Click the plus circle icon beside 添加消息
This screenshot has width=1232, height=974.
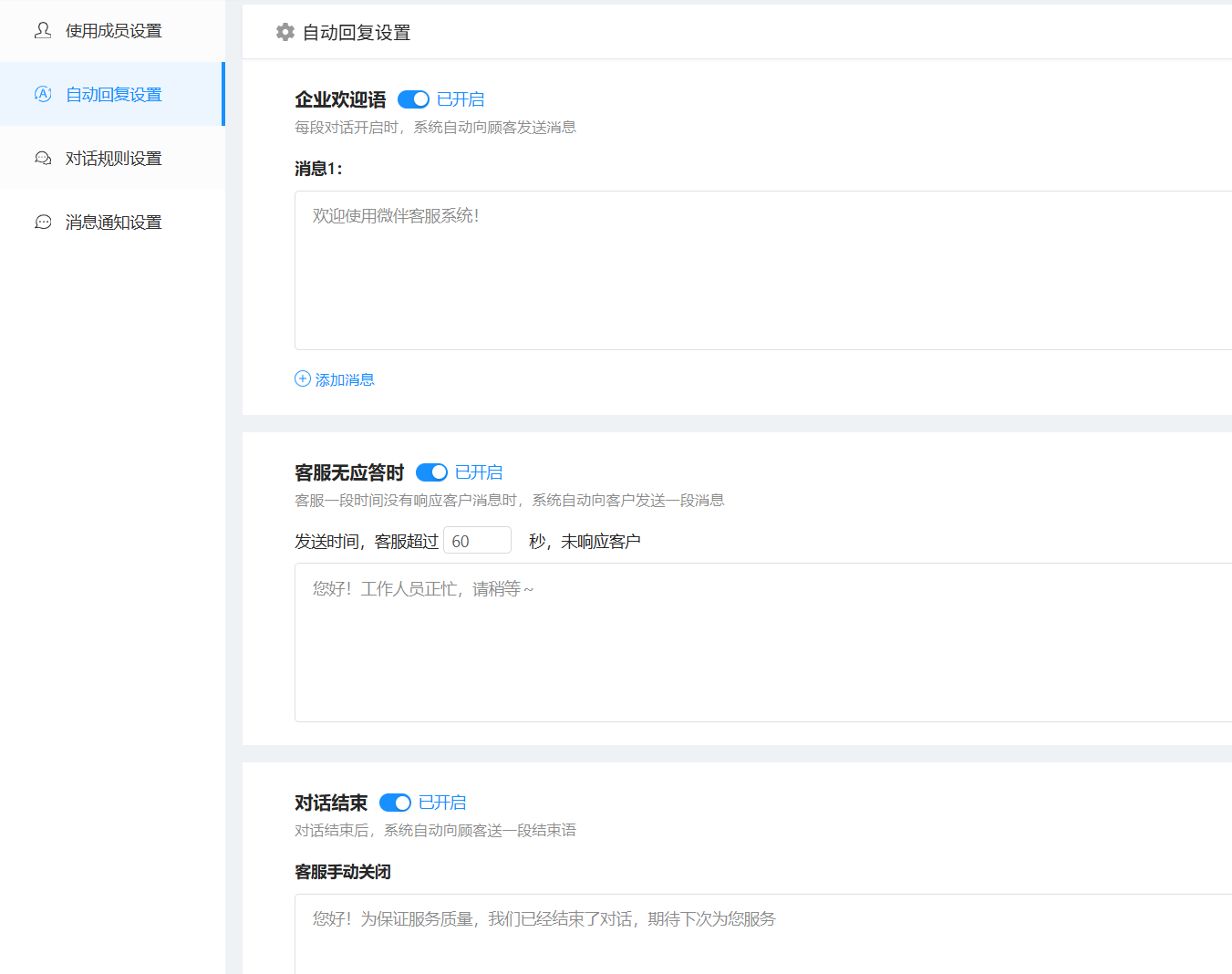tap(303, 378)
